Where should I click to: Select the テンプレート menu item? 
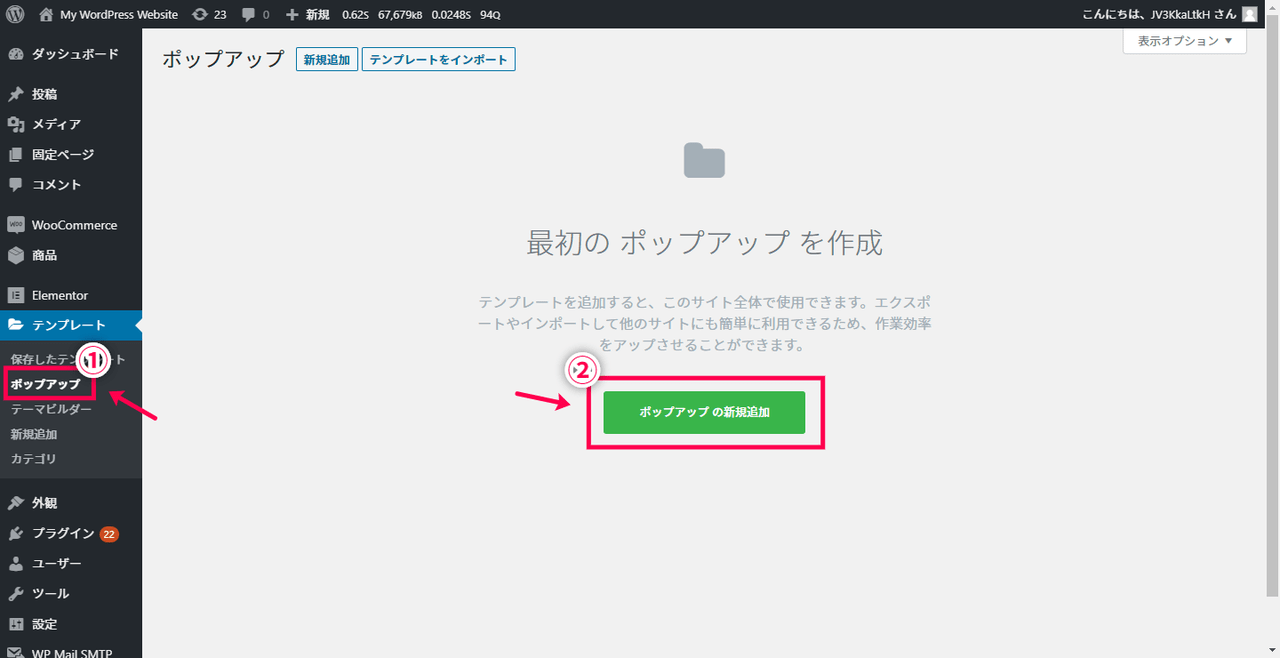tap(71, 325)
